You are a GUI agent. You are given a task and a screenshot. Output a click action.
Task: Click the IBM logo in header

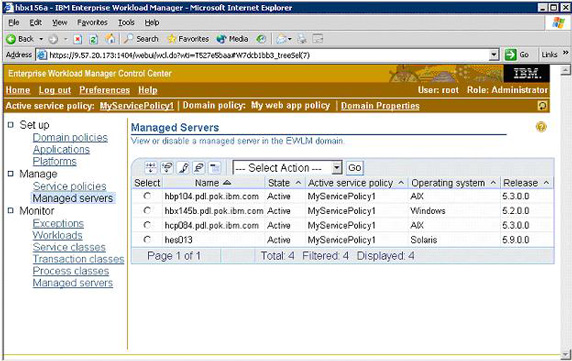click(526, 74)
